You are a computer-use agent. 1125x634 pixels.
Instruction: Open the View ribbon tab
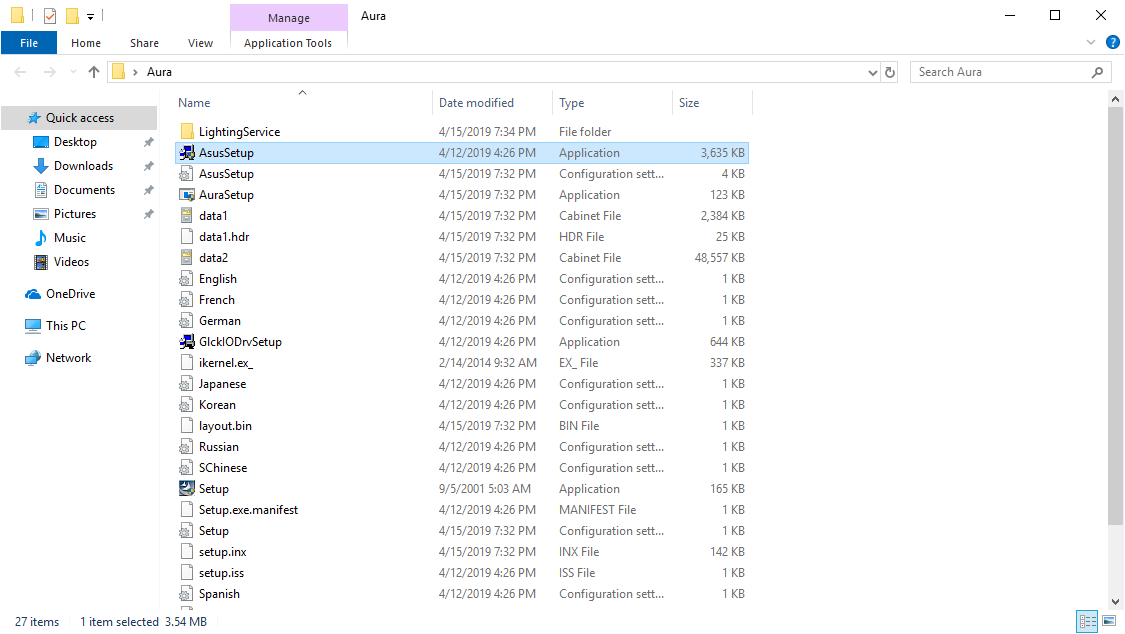pyautogui.click(x=200, y=43)
